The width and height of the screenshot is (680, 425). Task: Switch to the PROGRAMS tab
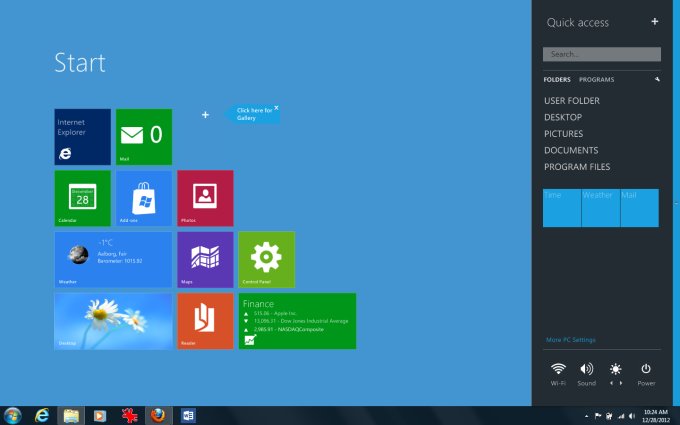[x=596, y=79]
